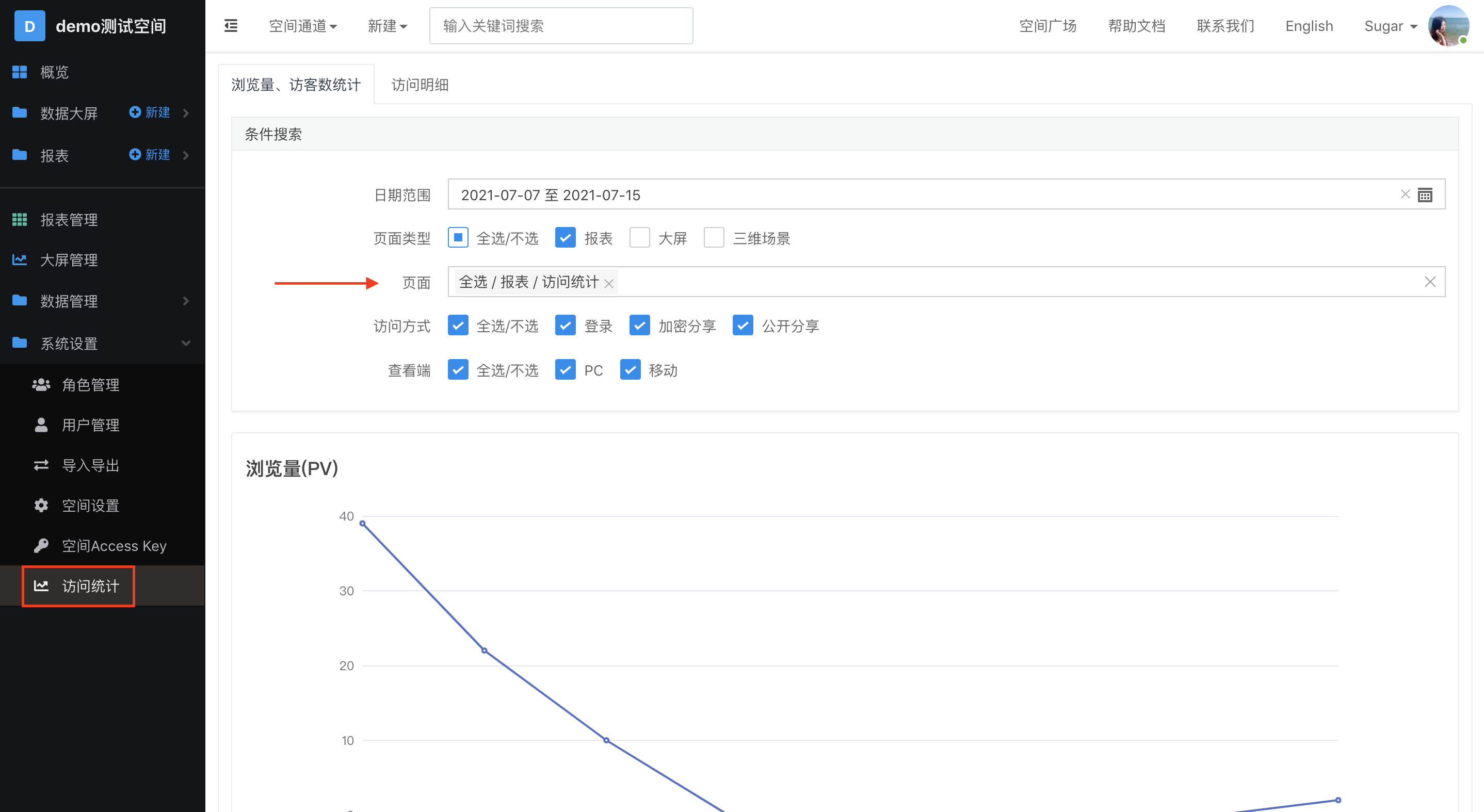Open Sugar user dropdown

click(x=1390, y=26)
